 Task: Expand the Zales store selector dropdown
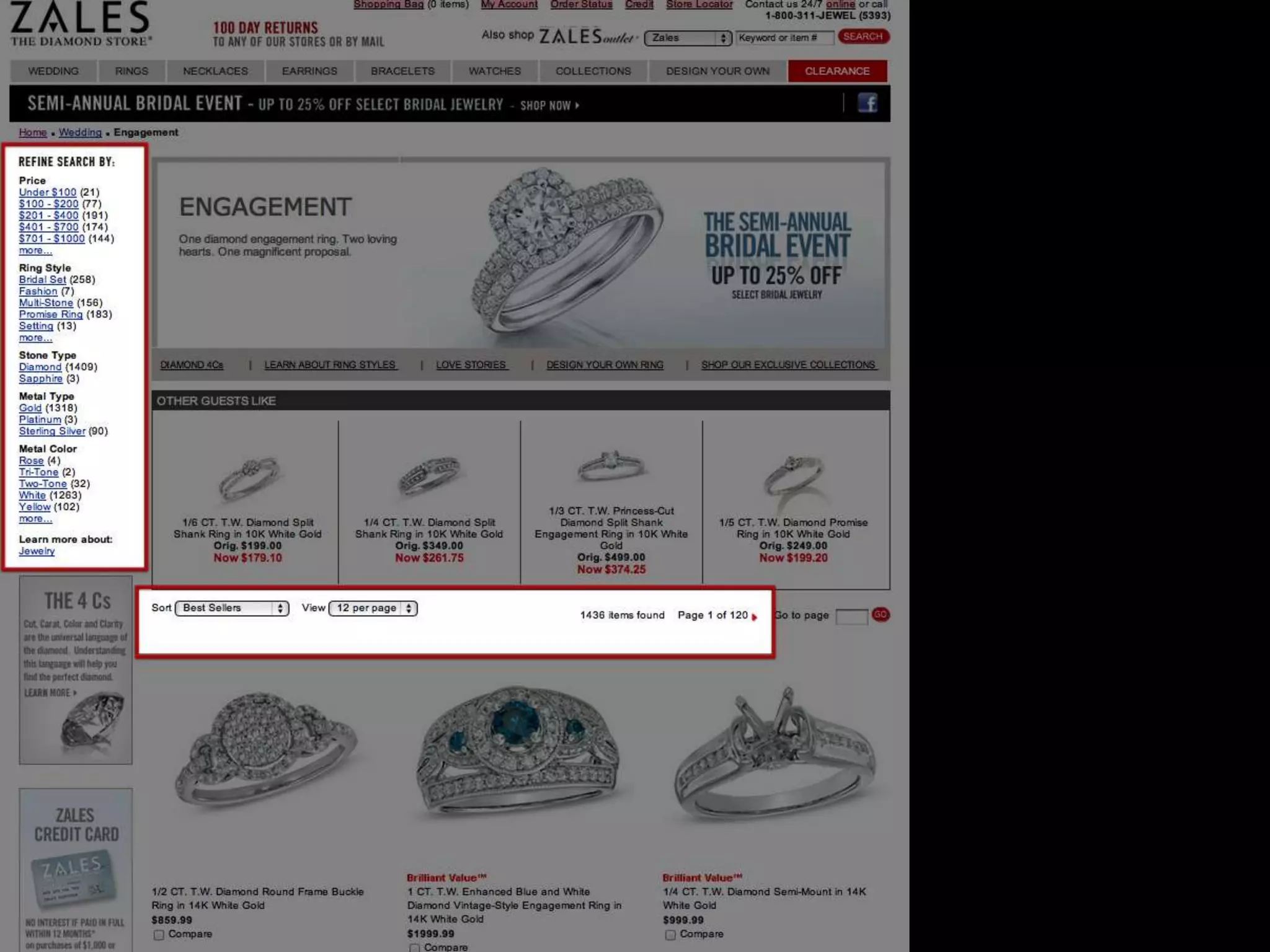688,38
